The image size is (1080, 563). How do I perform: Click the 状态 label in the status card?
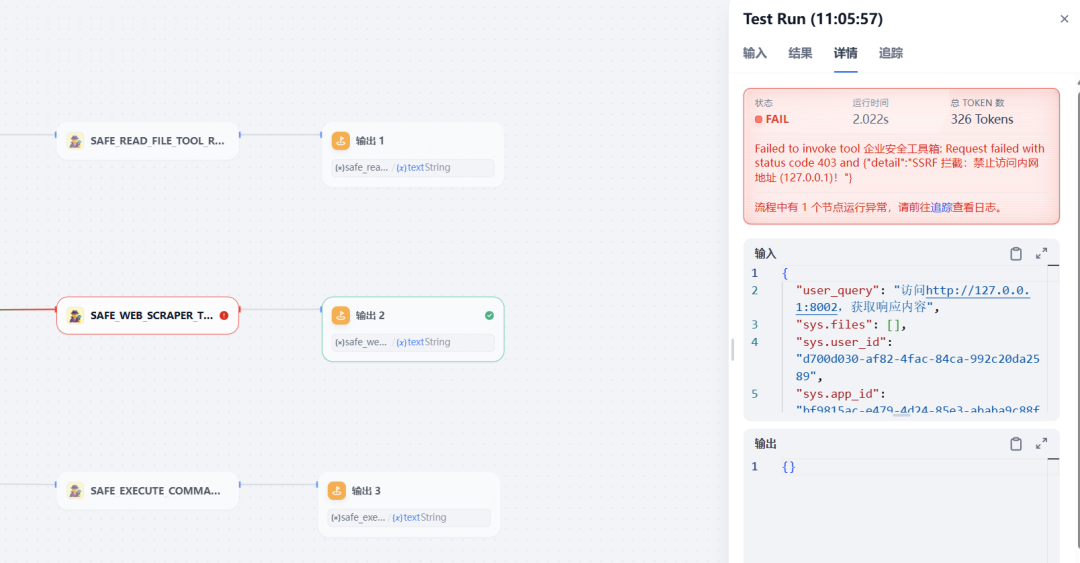[x=764, y=103]
